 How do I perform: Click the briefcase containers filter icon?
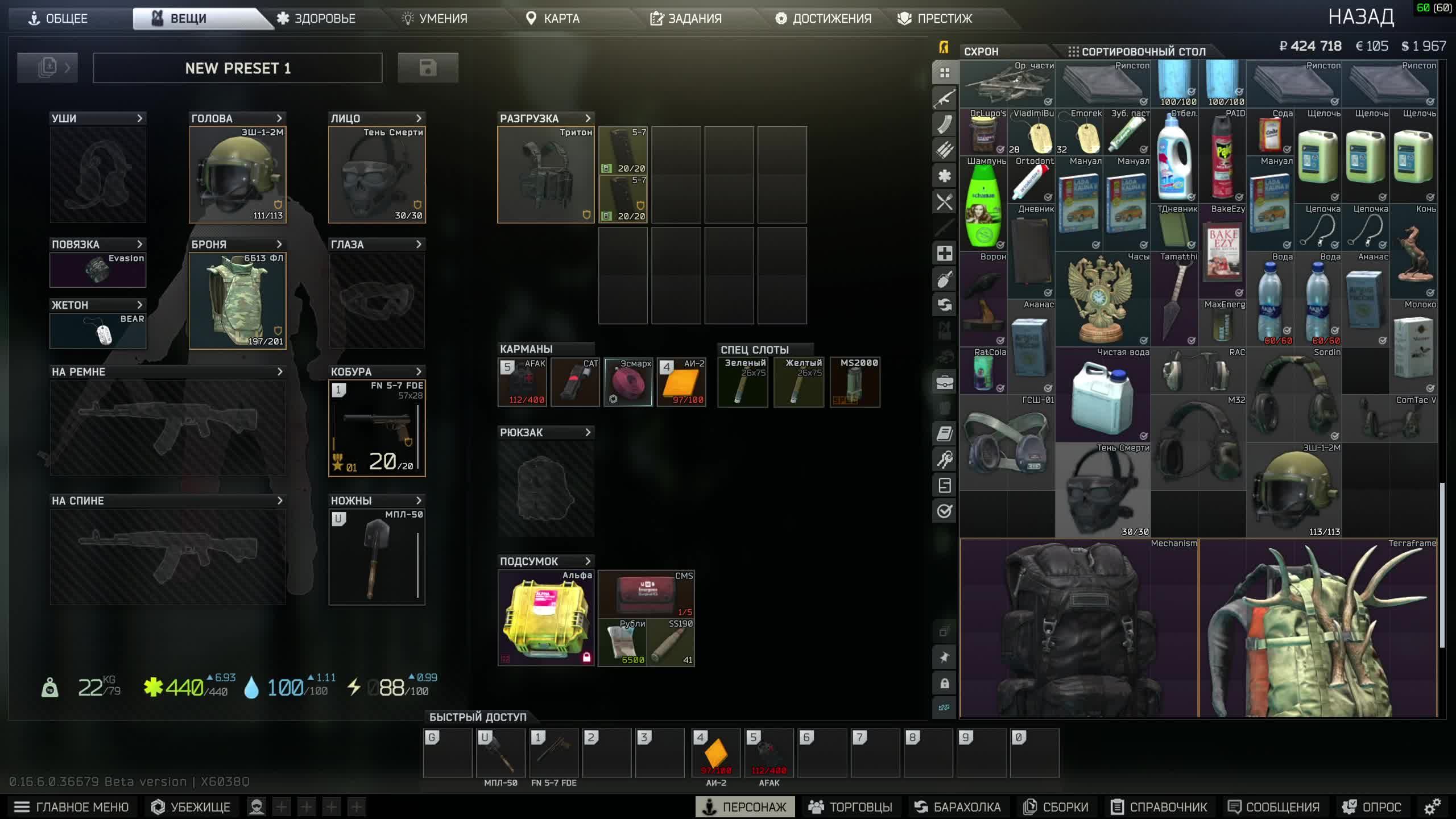click(x=944, y=382)
